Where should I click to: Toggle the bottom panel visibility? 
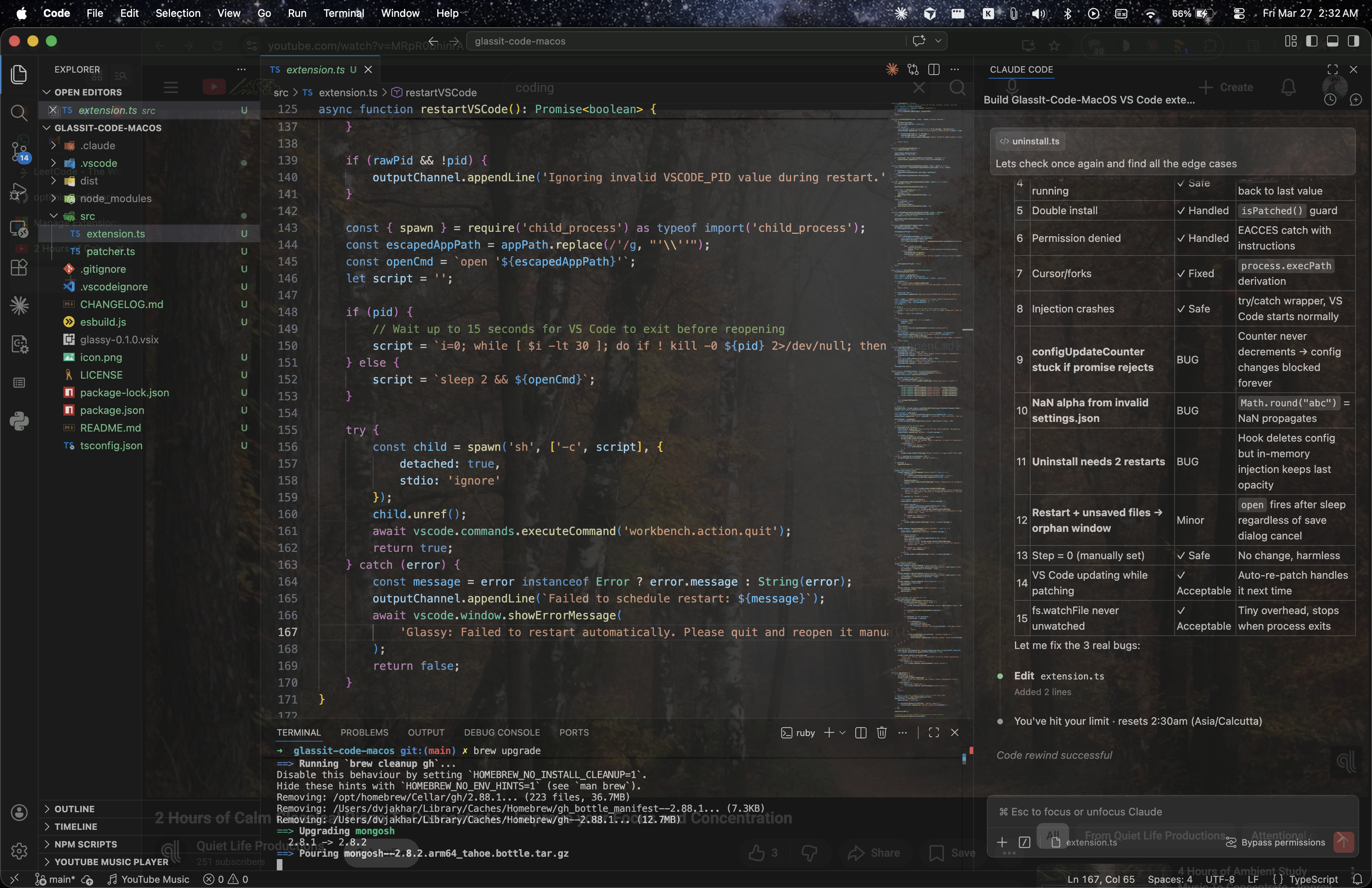[x=1333, y=41]
